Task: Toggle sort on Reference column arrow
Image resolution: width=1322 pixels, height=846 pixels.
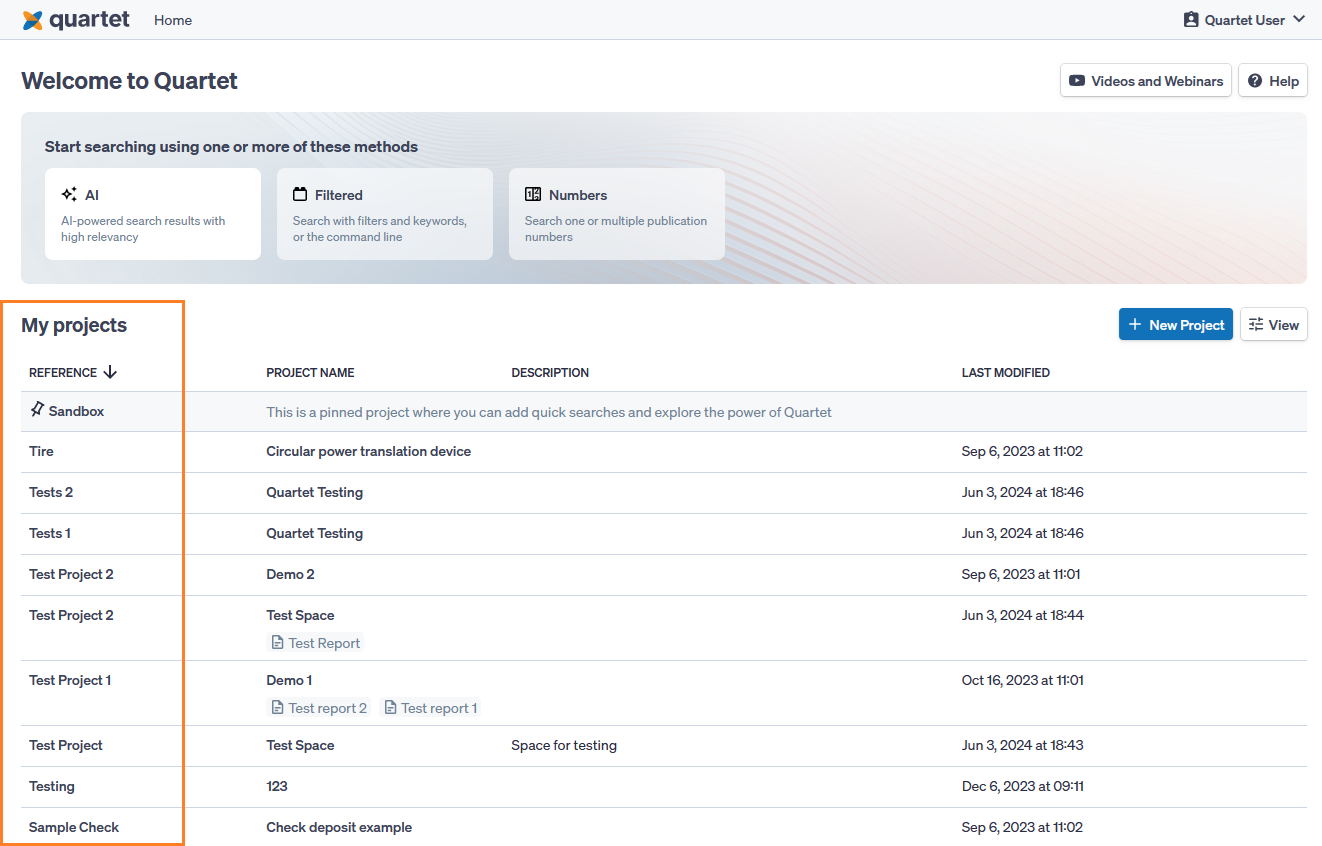Action: tap(110, 372)
